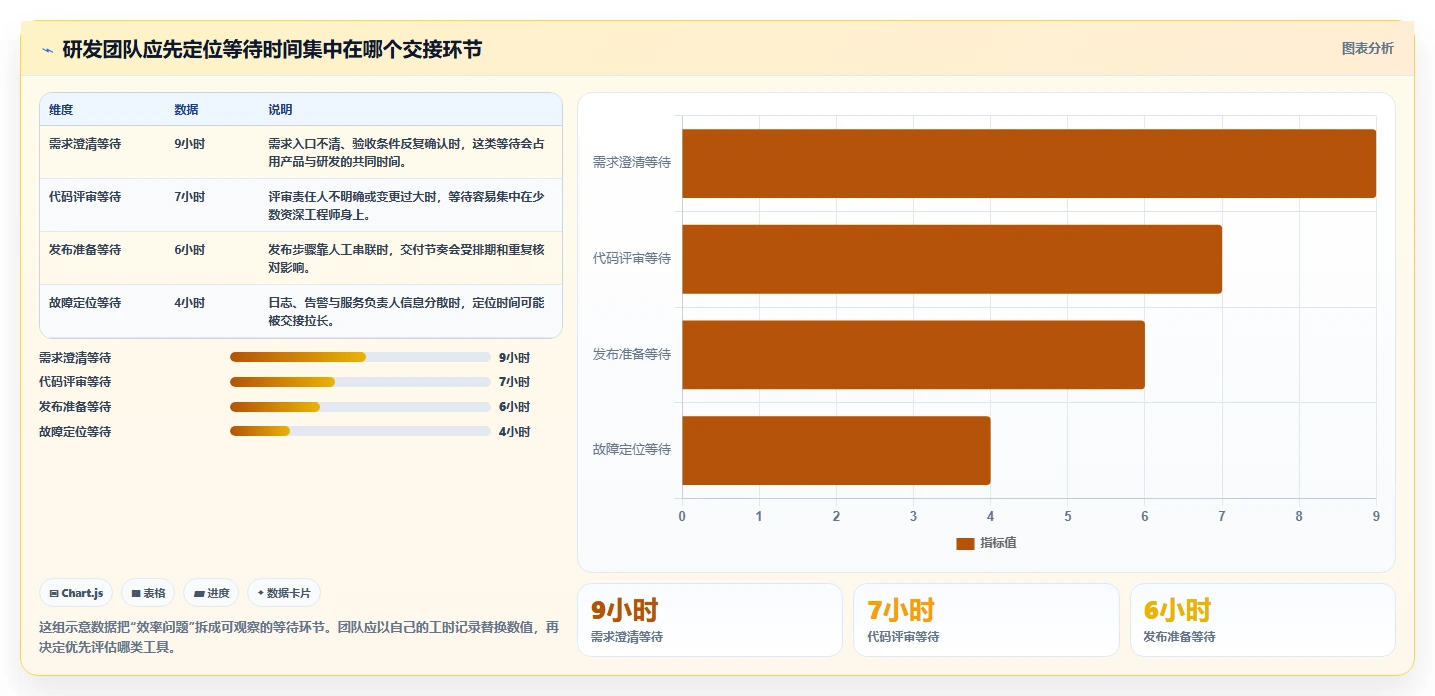This screenshot has width=1435, height=696.
Task: Click the x-axis tick label 5
Action: click(x=1067, y=516)
